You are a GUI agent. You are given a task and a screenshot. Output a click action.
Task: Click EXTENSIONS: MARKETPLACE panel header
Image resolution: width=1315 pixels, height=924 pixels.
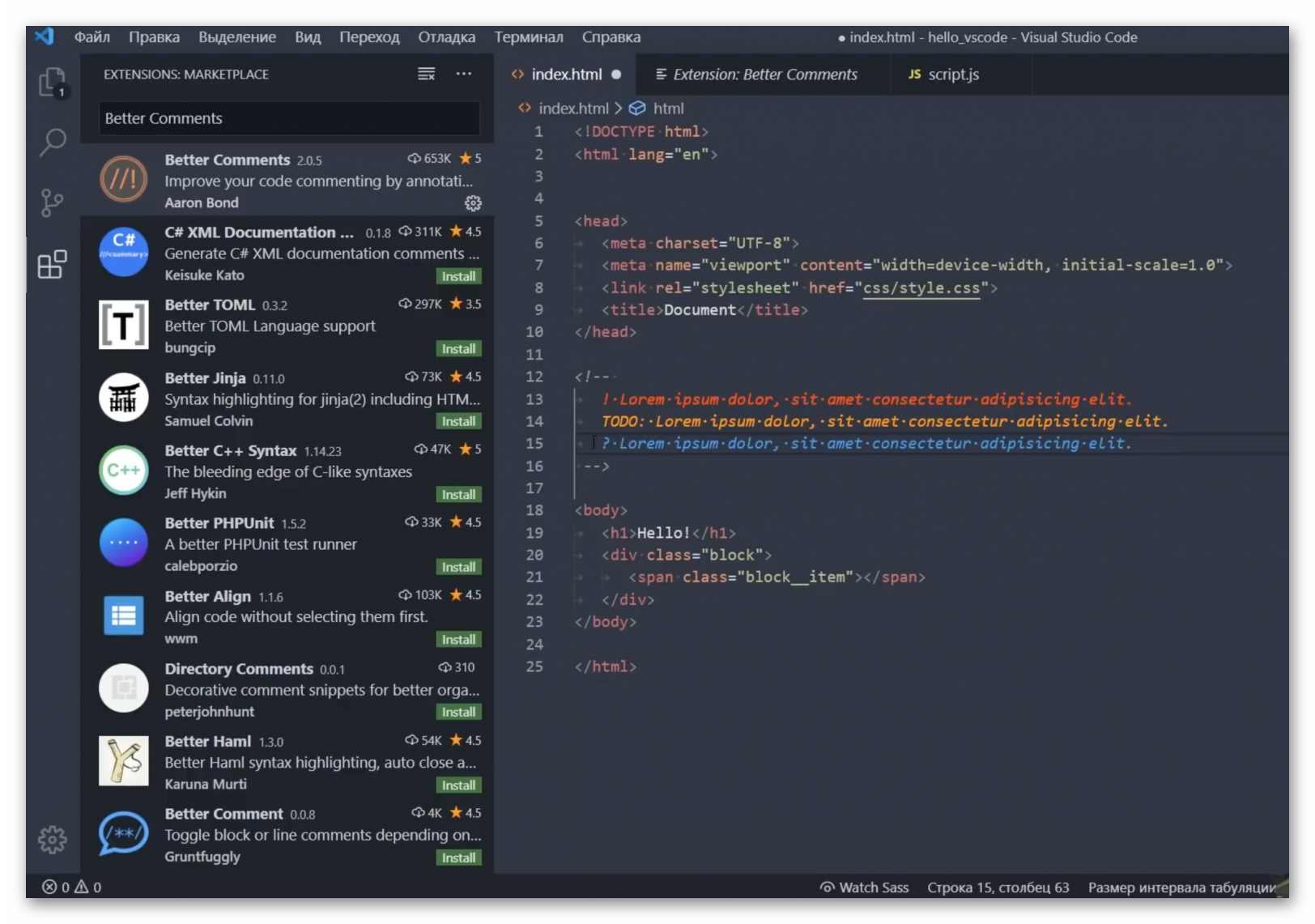(x=186, y=75)
